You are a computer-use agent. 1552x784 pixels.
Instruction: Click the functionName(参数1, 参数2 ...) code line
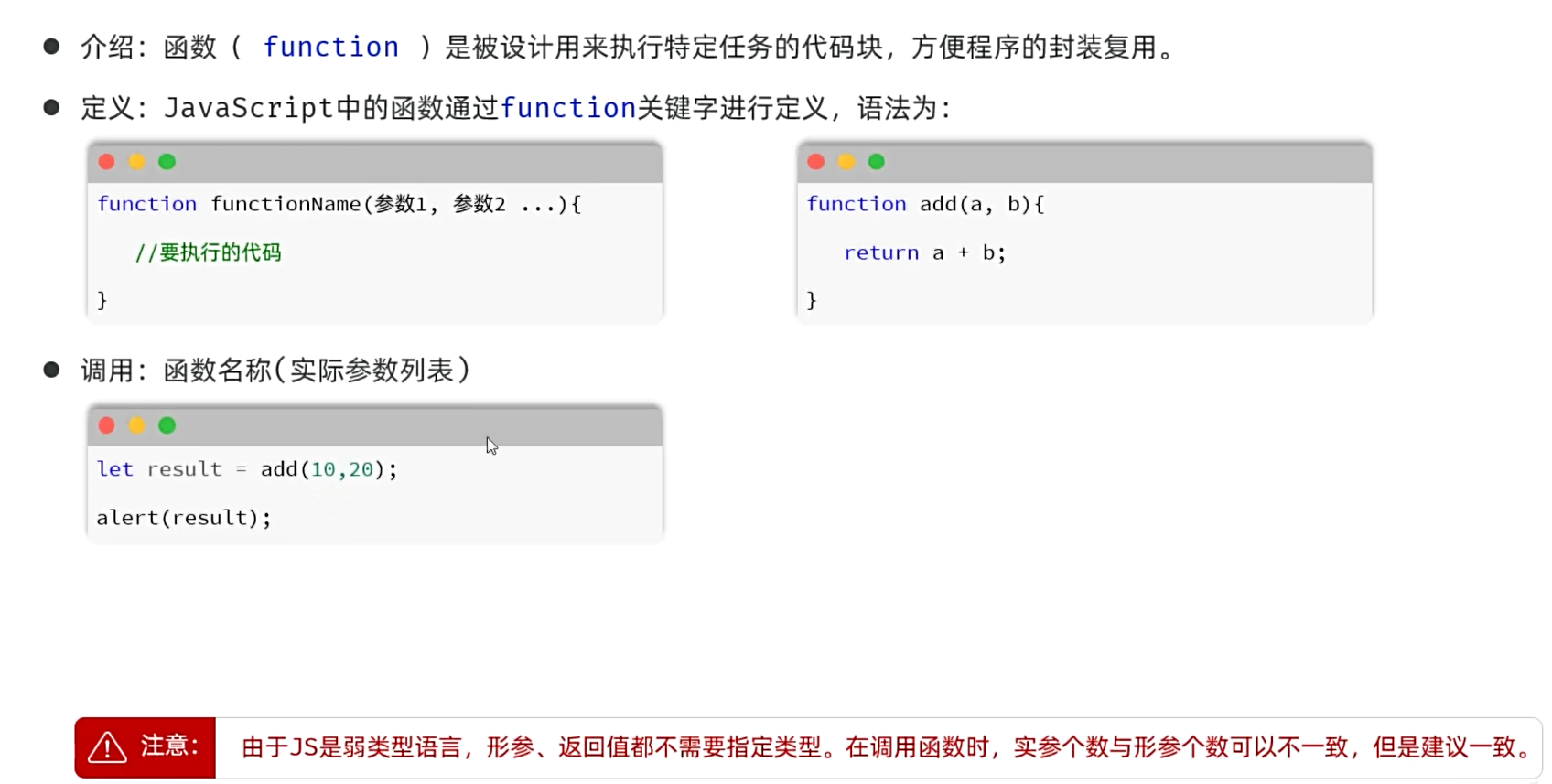click(x=339, y=204)
